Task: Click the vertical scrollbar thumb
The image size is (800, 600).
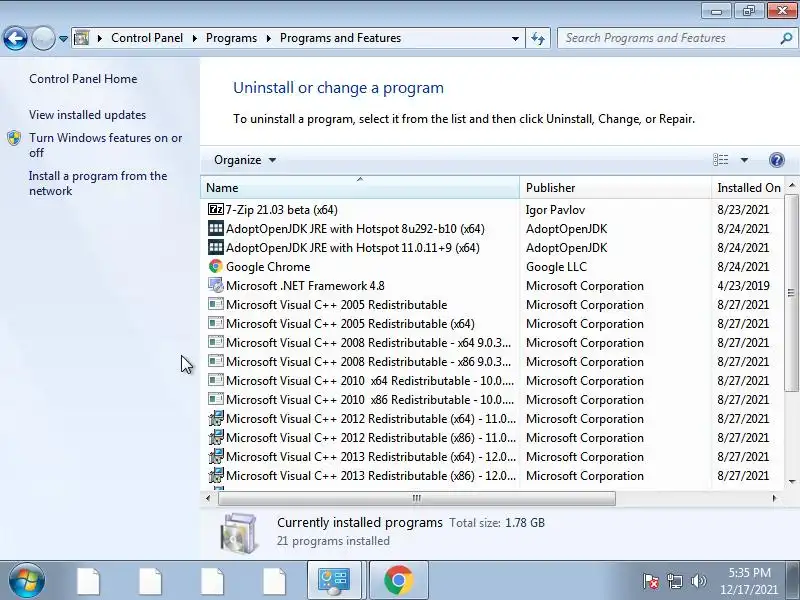Action: [x=791, y=293]
